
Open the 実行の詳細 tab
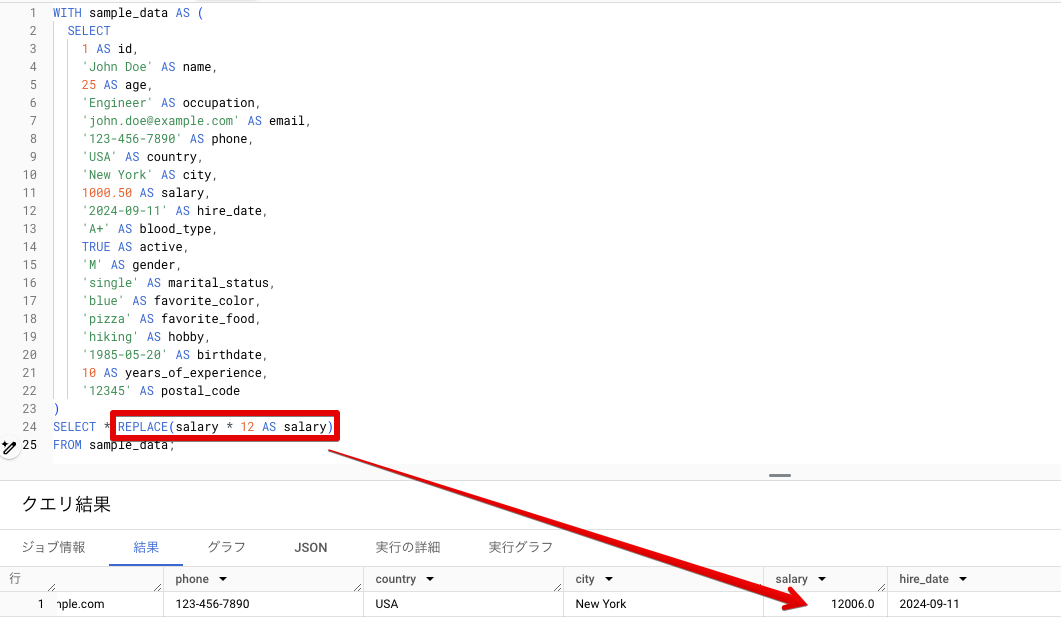tap(407, 547)
